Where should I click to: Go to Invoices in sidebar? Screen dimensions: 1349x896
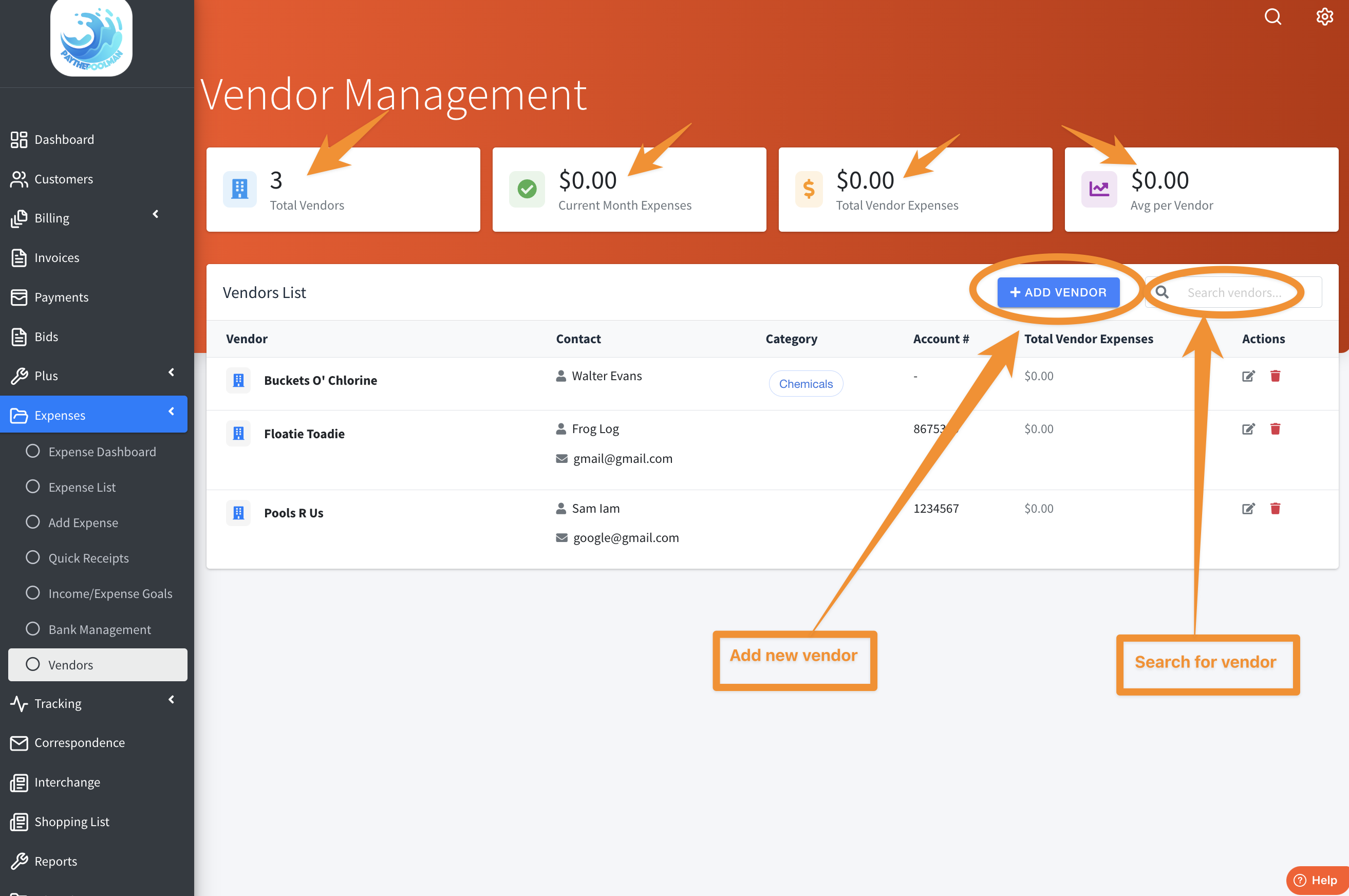pos(57,258)
